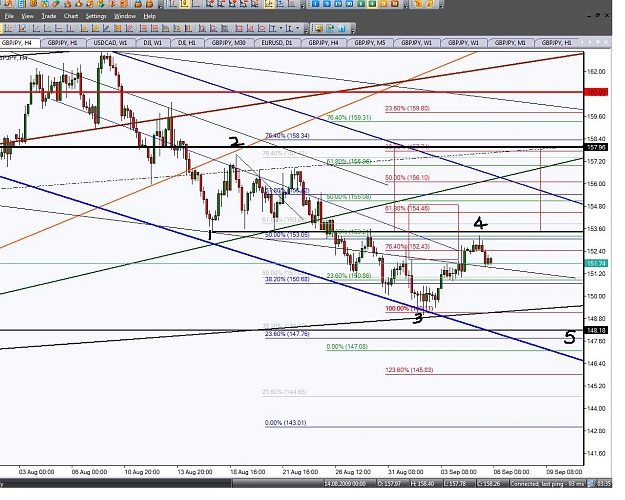The height and width of the screenshot is (500, 625).
Task: Open the Trade menu
Action: pos(49,16)
